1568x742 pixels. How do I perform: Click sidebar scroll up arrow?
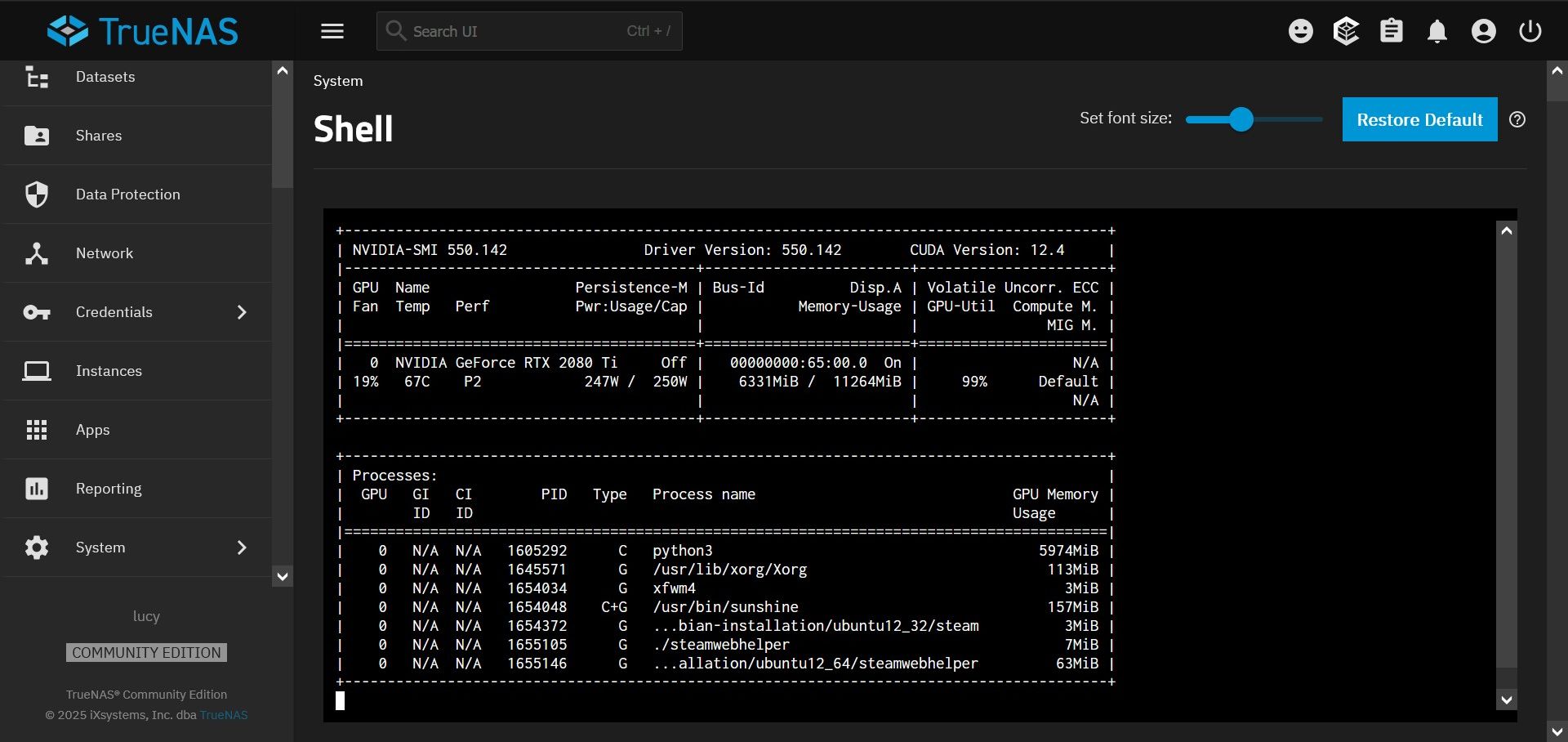(x=283, y=71)
